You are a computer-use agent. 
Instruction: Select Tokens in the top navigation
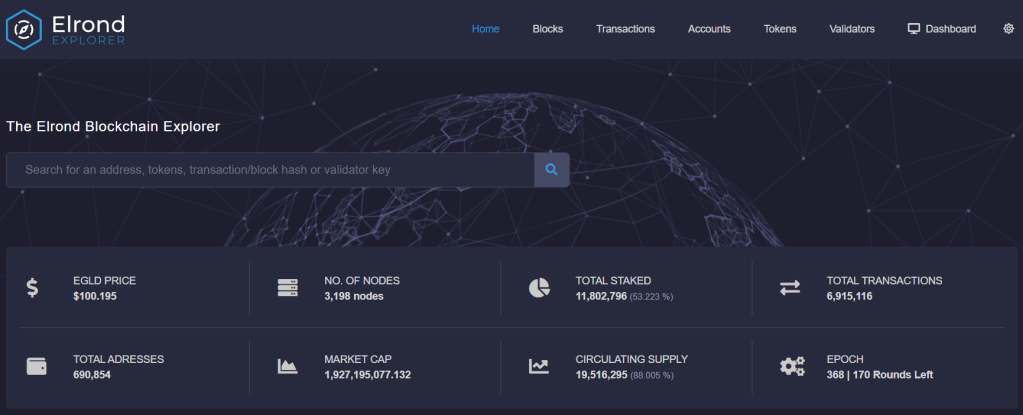[x=780, y=29]
